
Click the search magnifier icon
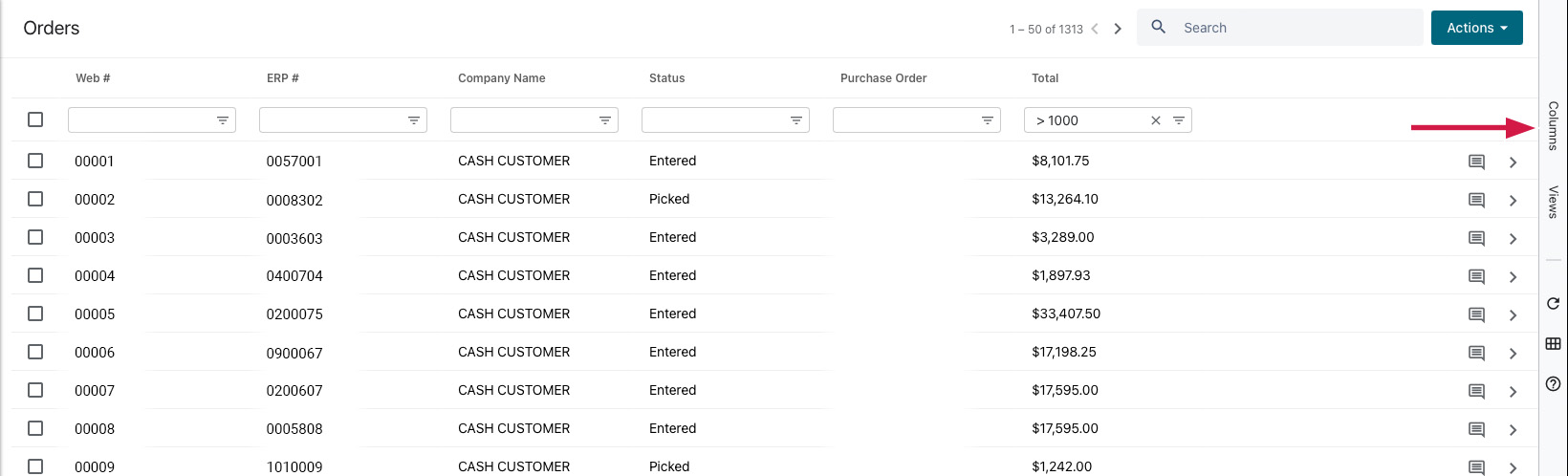1158,27
